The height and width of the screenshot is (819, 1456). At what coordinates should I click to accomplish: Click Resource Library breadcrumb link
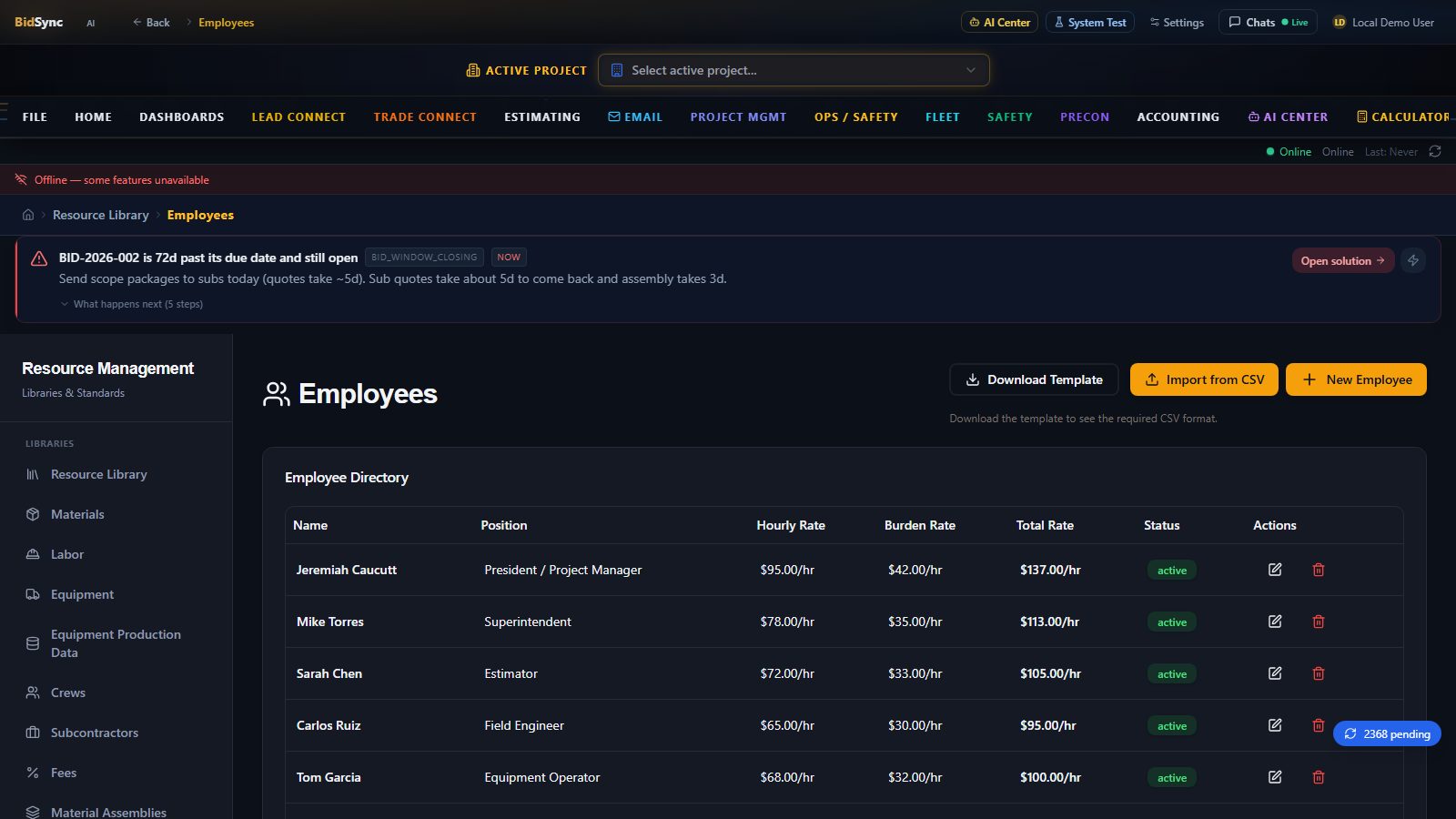point(100,215)
